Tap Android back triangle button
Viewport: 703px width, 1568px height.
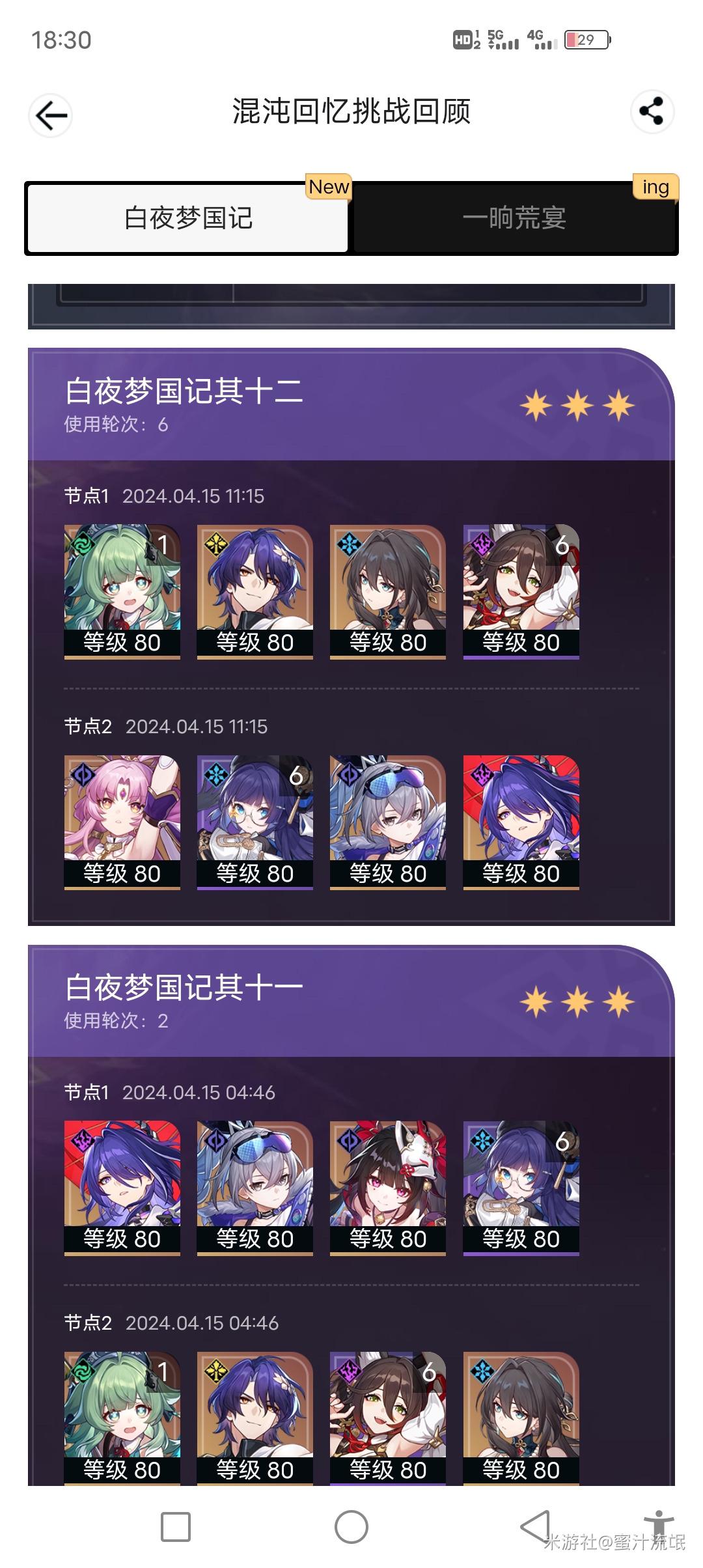coord(535,1527)
